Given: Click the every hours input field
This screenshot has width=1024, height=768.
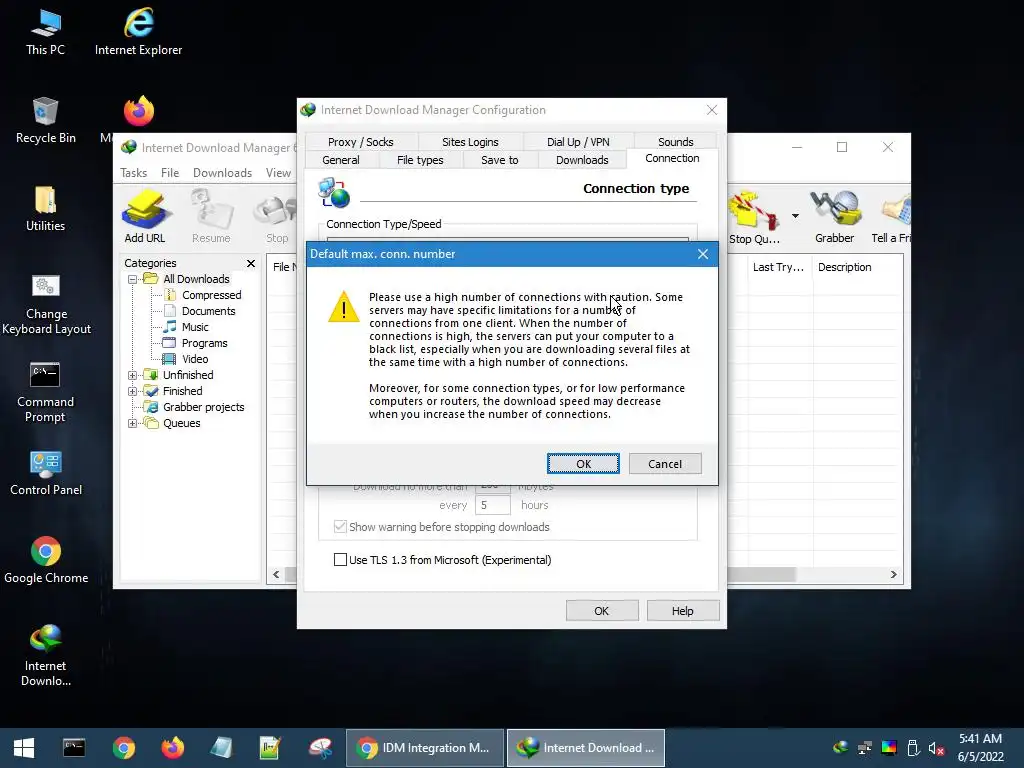Looking at the screenshot, I should pos(492,505).
